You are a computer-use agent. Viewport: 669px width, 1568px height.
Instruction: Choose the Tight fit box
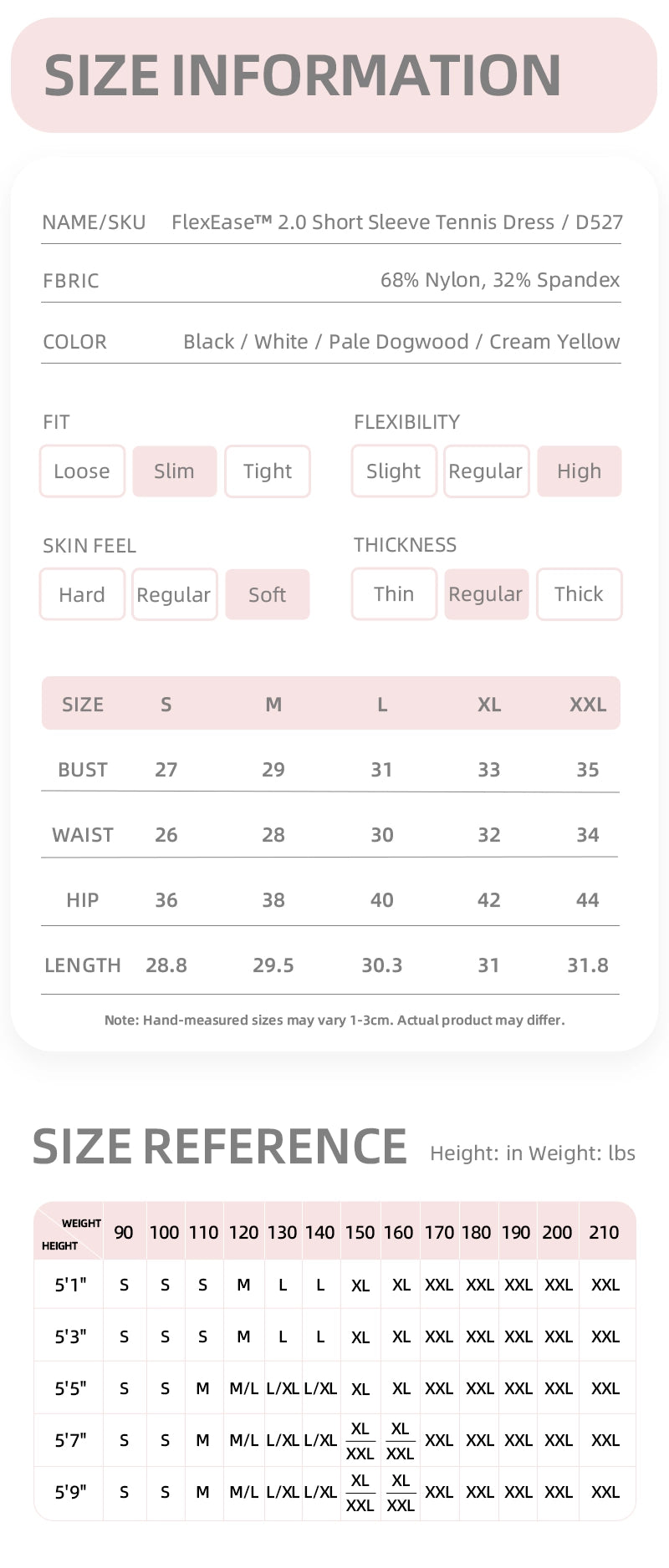[268, 471]
